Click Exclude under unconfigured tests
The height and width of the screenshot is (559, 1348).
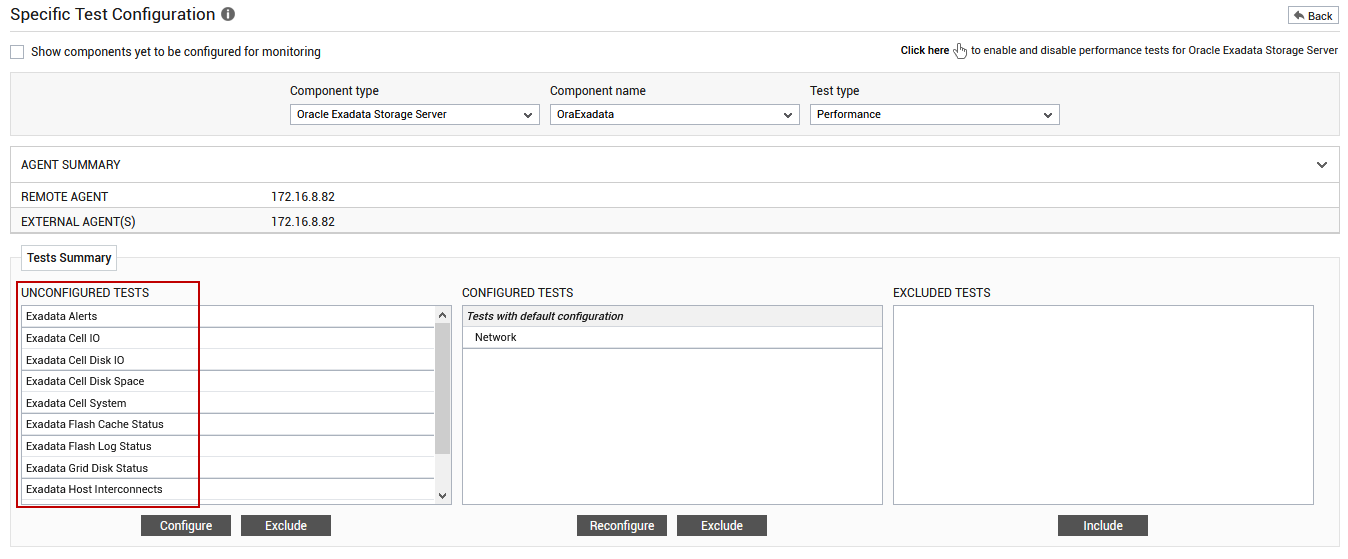286,526
